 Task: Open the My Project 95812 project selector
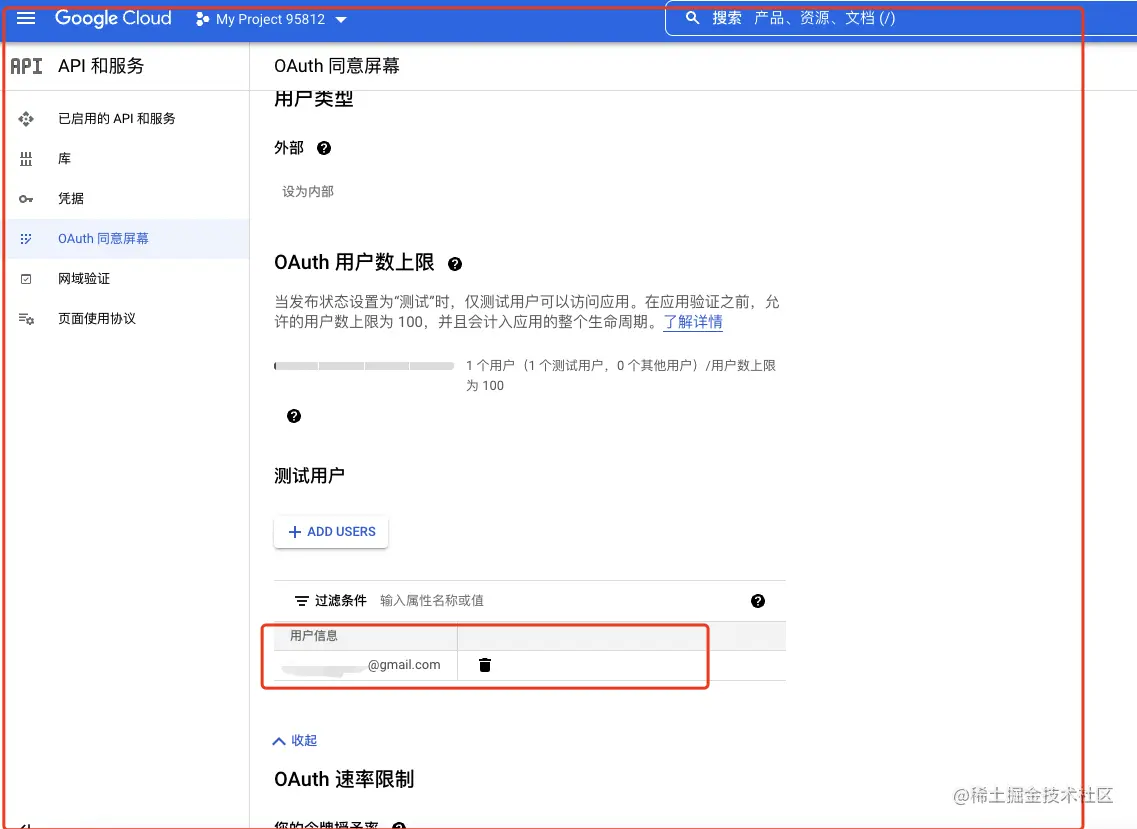coord(271,20)
